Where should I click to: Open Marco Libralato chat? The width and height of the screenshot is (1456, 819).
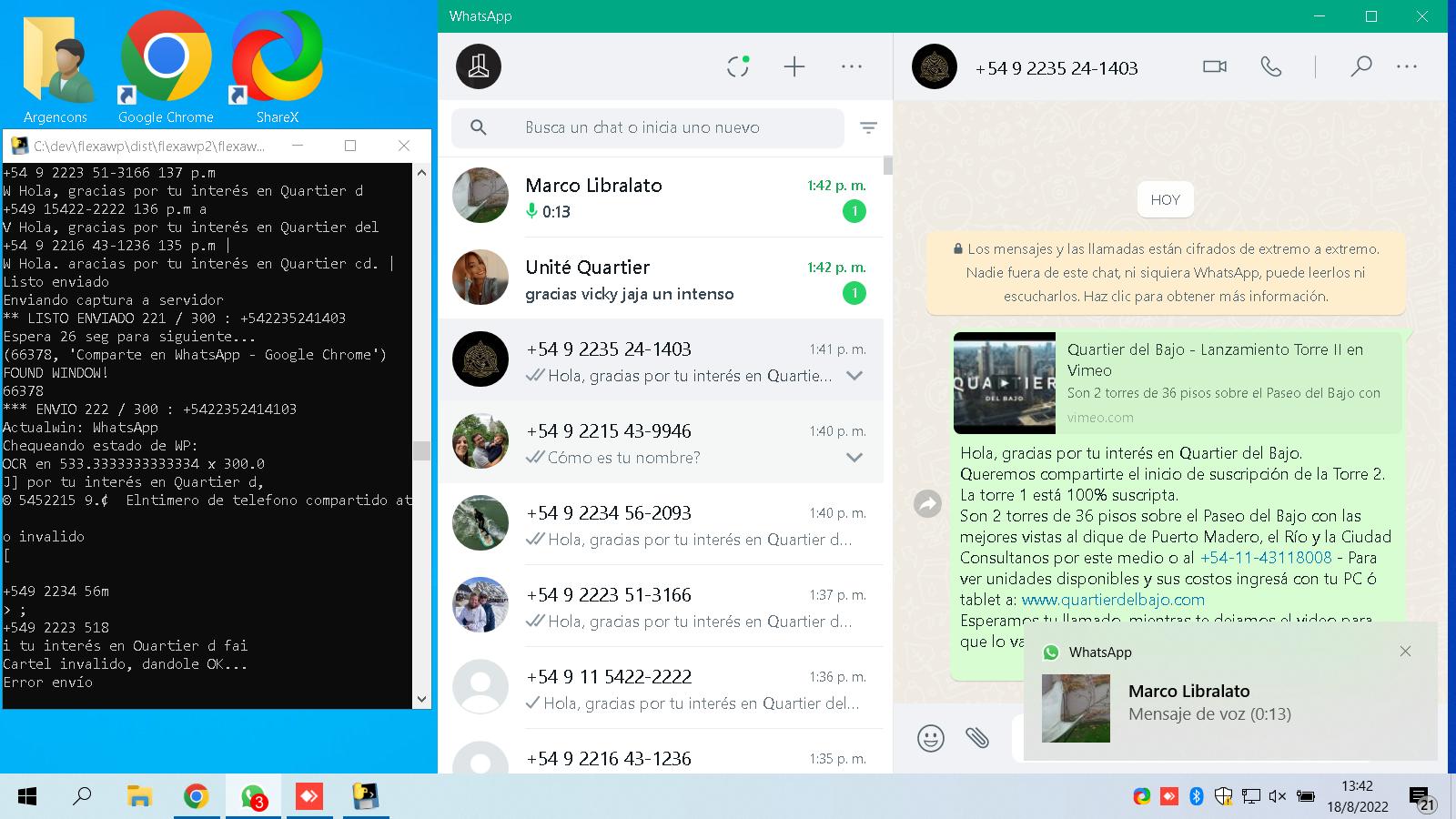pos(661,197)
